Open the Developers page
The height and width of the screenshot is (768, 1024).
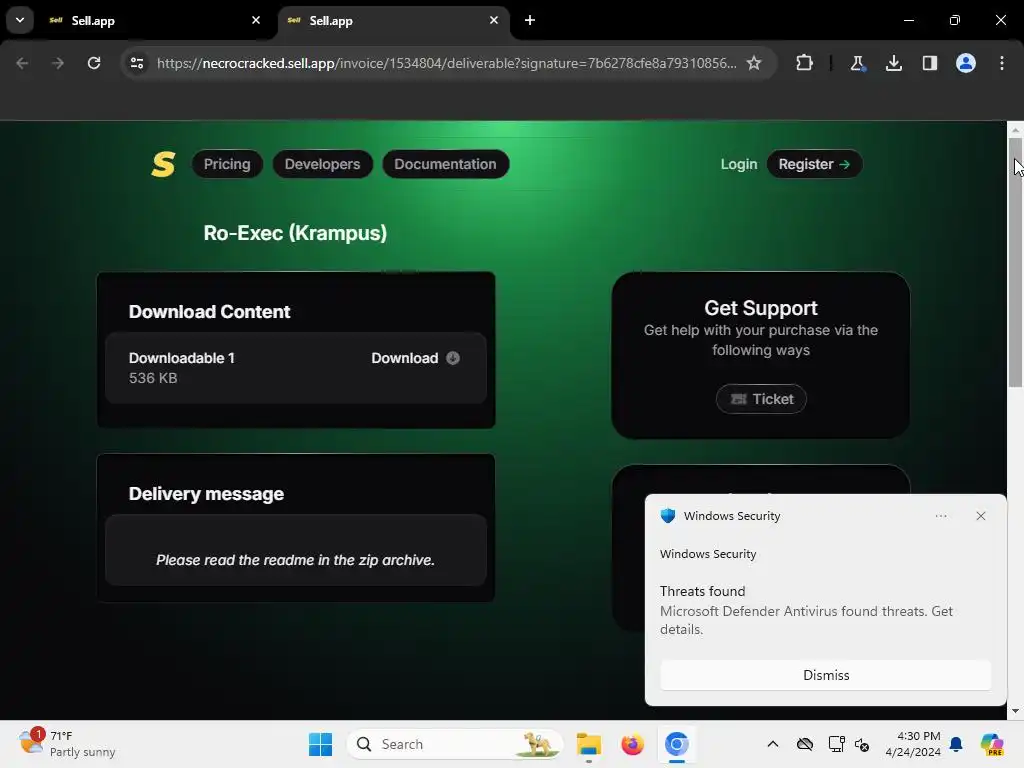(x=323, y=164)
